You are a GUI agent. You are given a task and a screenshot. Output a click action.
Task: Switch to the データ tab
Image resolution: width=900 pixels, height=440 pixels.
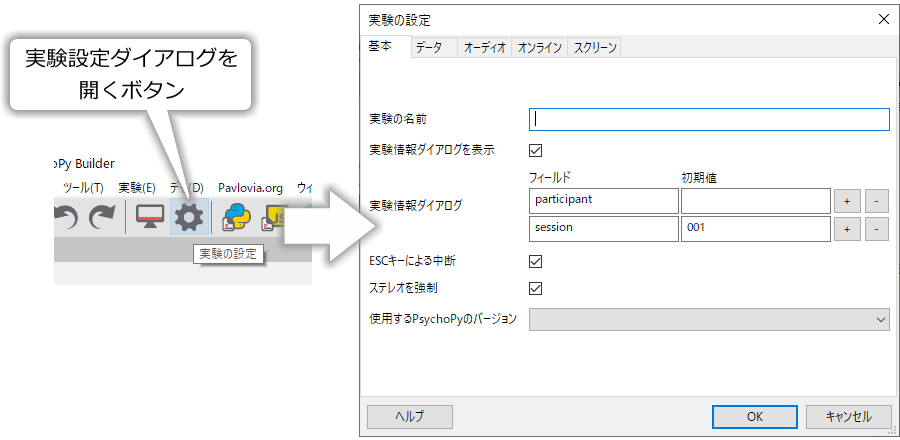click(x=433, y=48)
